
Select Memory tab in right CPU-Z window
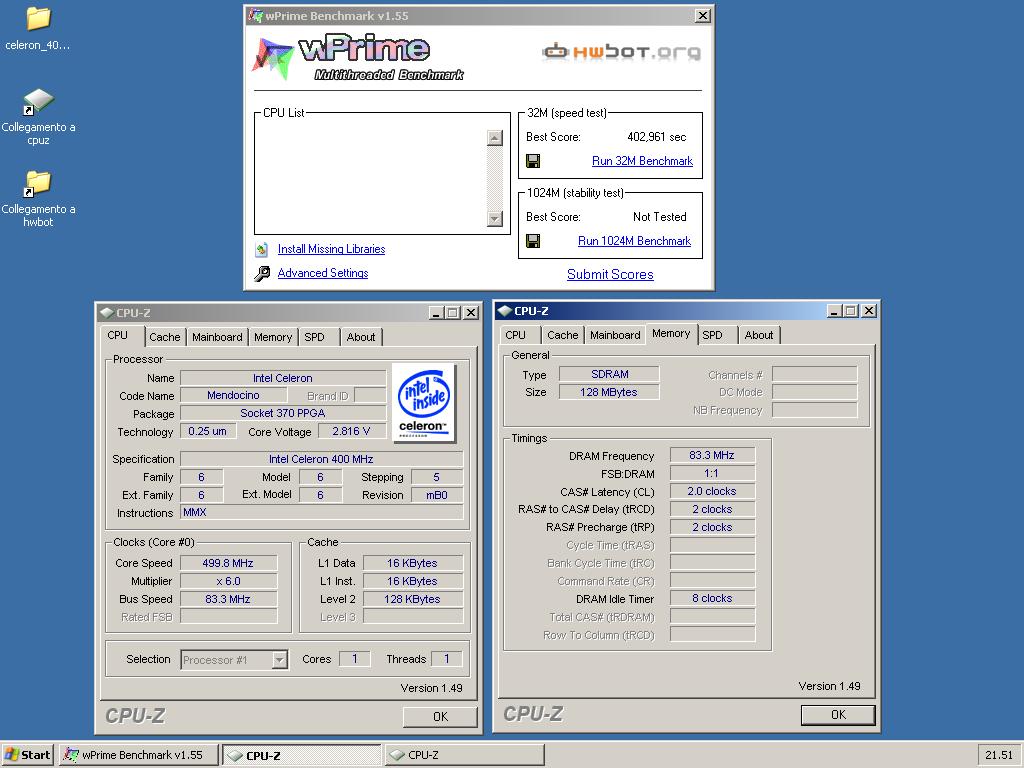(x=671, y=333)
